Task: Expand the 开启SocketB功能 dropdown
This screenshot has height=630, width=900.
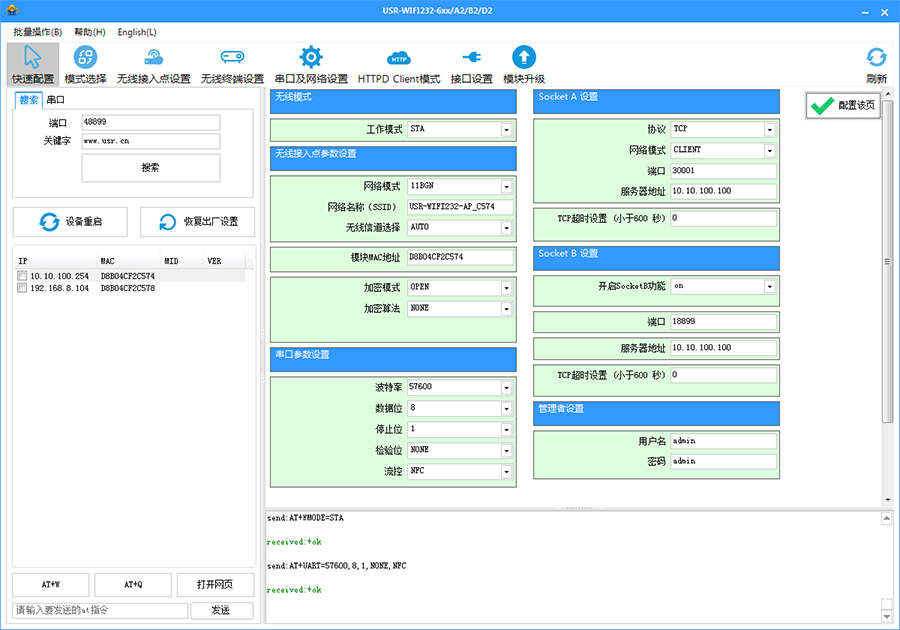Action: 769,286
